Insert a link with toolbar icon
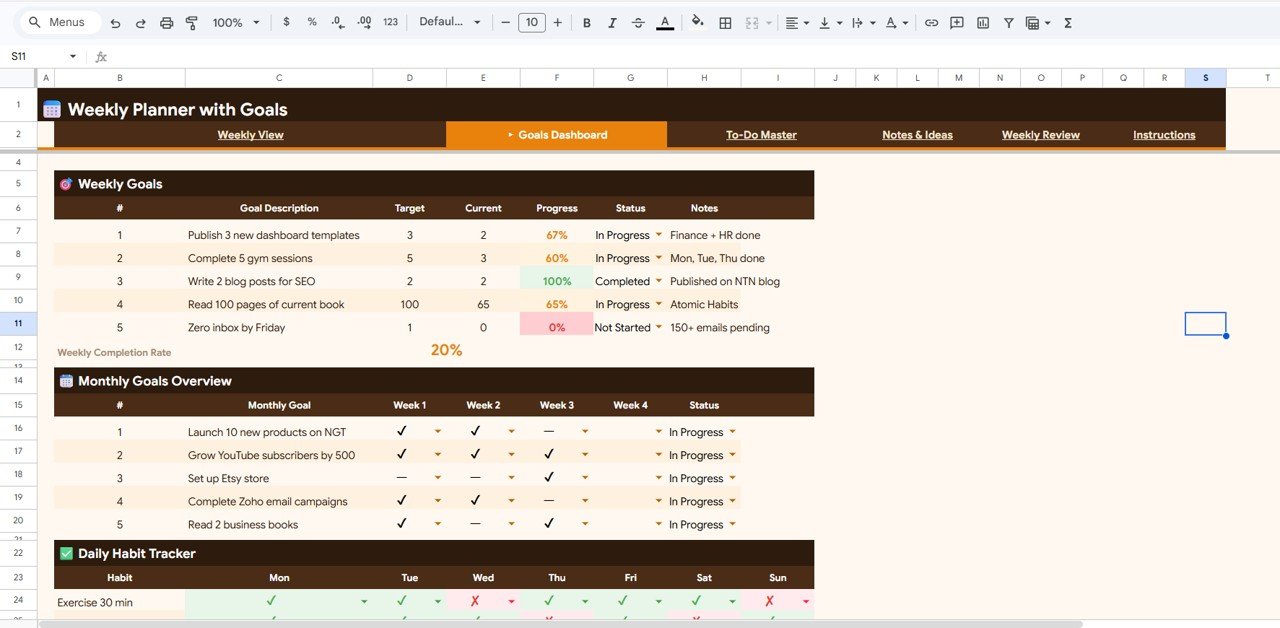Image resolution: width=1280 pixels, height=628 pixels. click(931, 23)
